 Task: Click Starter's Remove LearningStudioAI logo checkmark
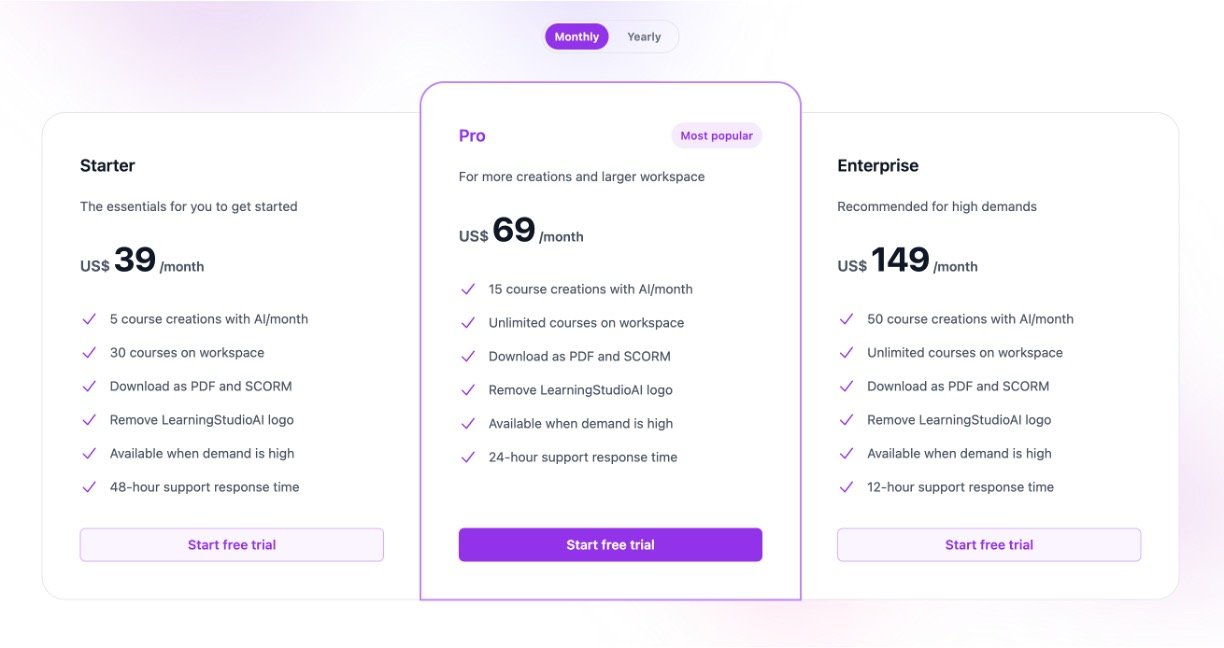89,420
